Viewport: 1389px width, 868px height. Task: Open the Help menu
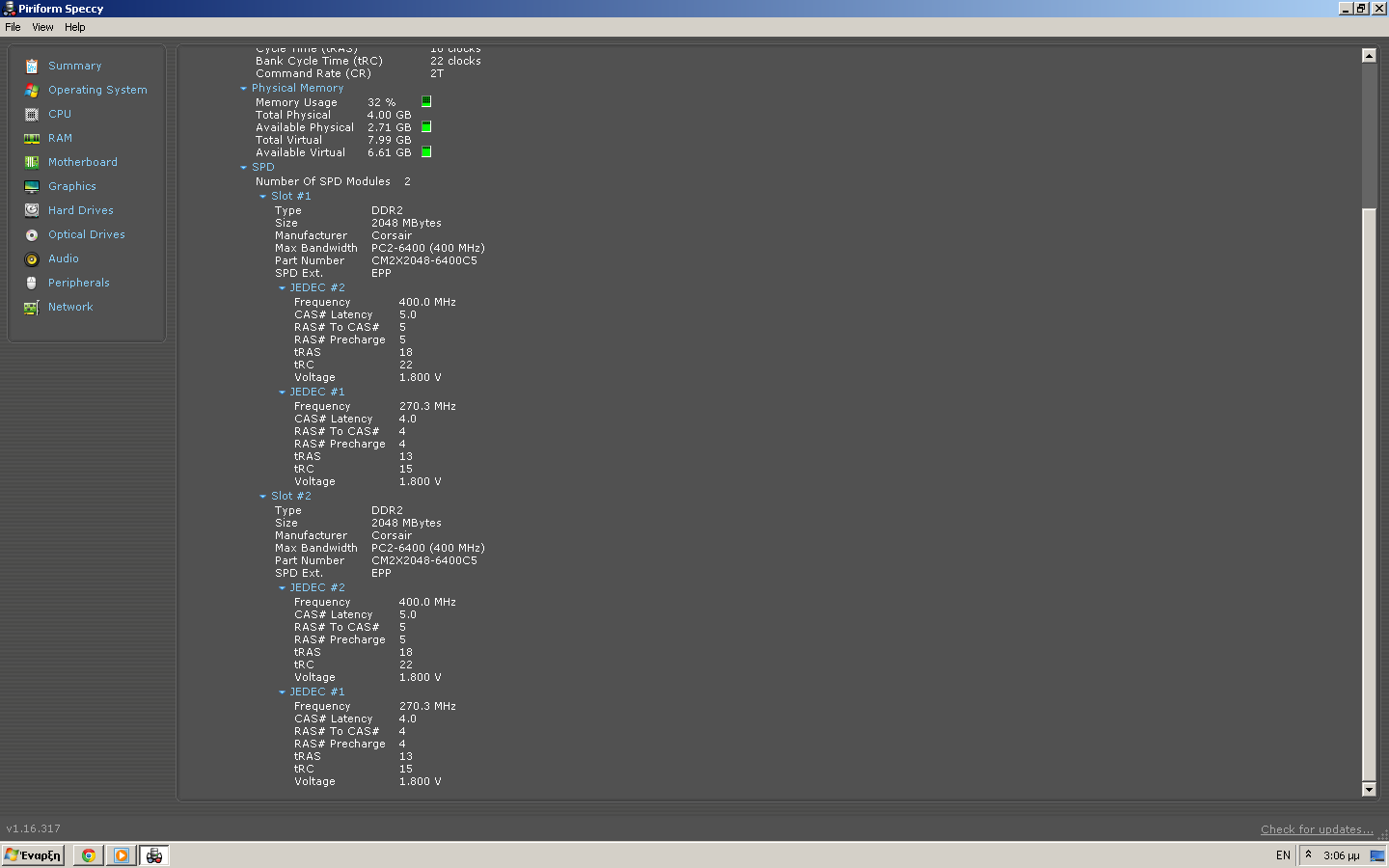(x=75, y=27)
